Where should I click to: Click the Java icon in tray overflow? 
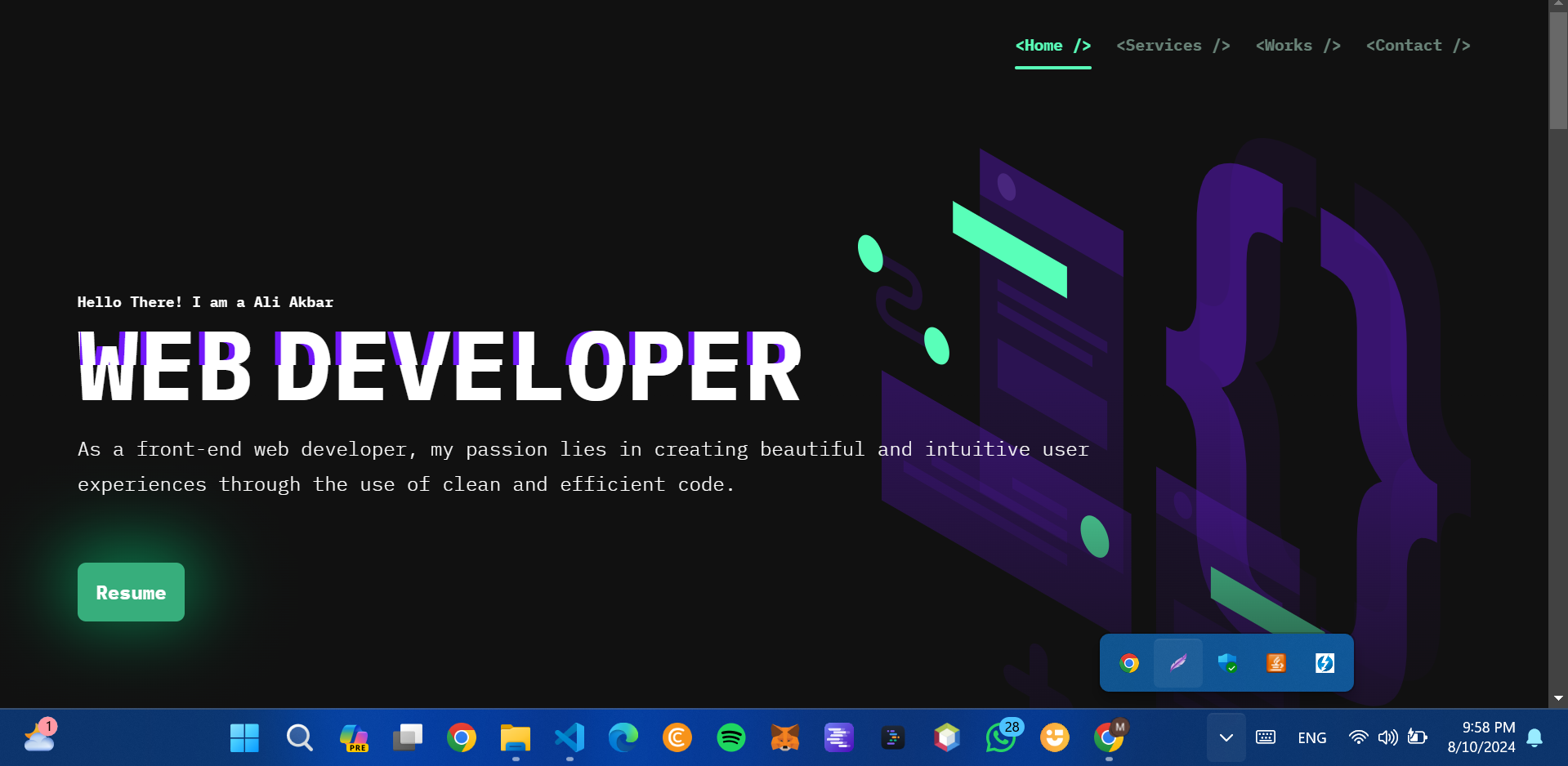(x=1275, y=663)
